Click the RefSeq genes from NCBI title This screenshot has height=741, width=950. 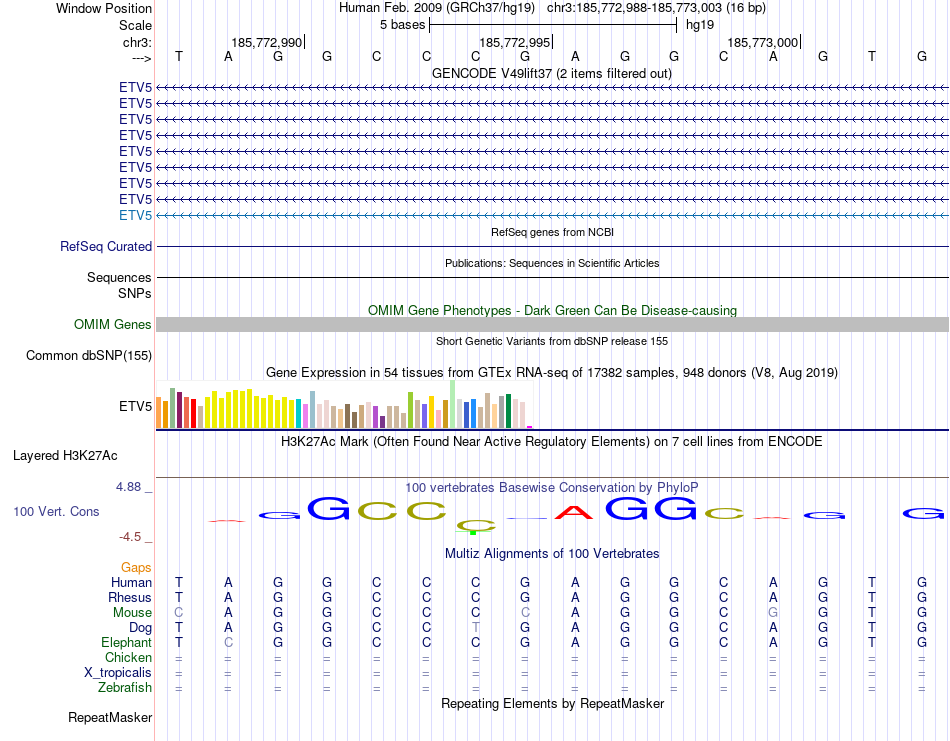pos(552,232)
